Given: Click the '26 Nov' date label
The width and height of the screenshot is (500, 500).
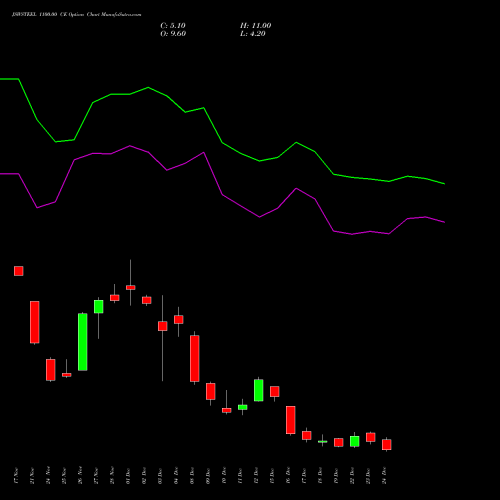Looking at the screenshot, I should (x=80, y=476).
